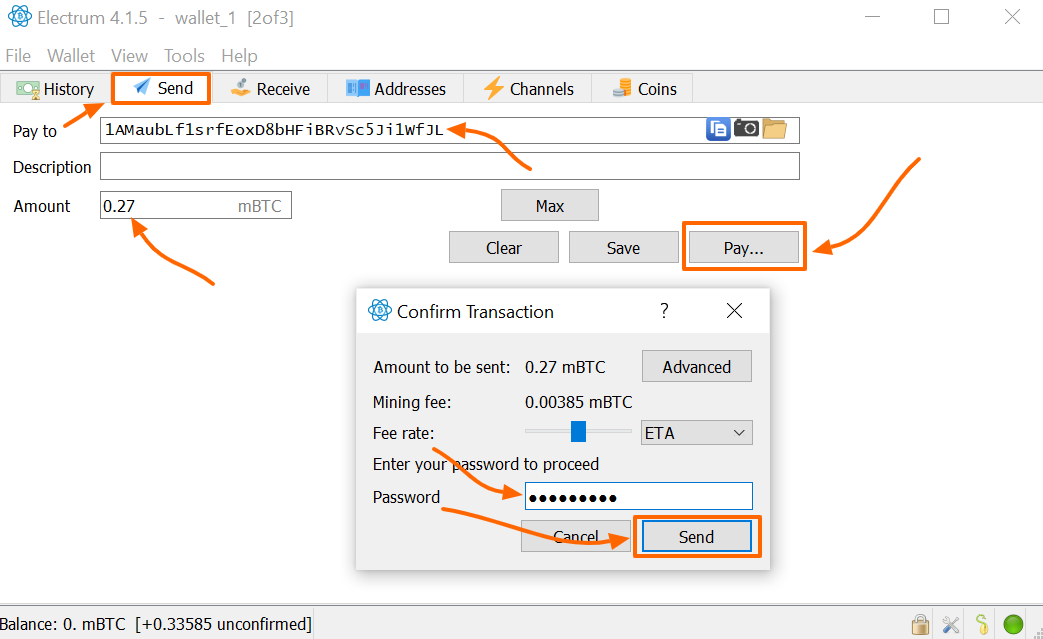This screenshot has width=1043, height=639.
Task: Show the Coins tab
Action: pos(644,89)
